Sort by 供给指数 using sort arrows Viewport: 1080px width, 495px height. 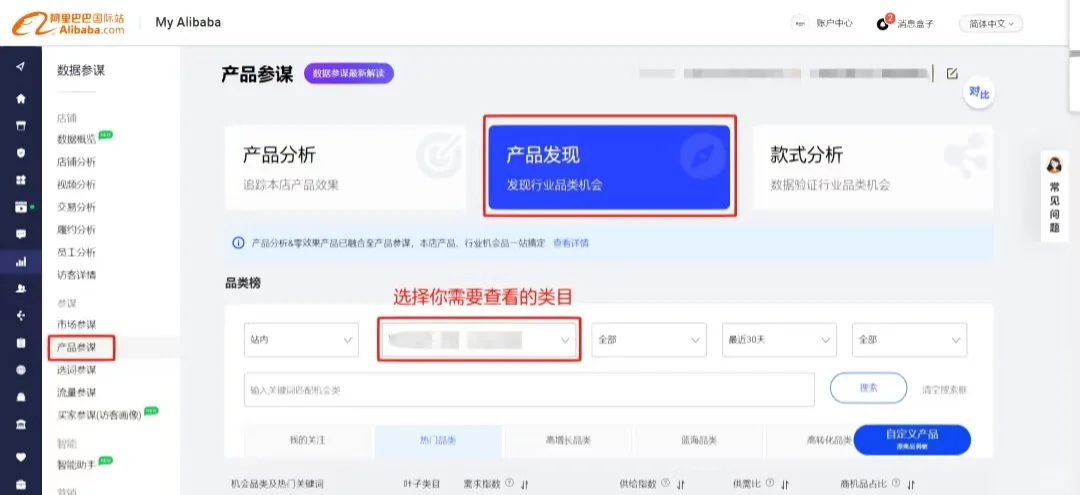(681, 484)
